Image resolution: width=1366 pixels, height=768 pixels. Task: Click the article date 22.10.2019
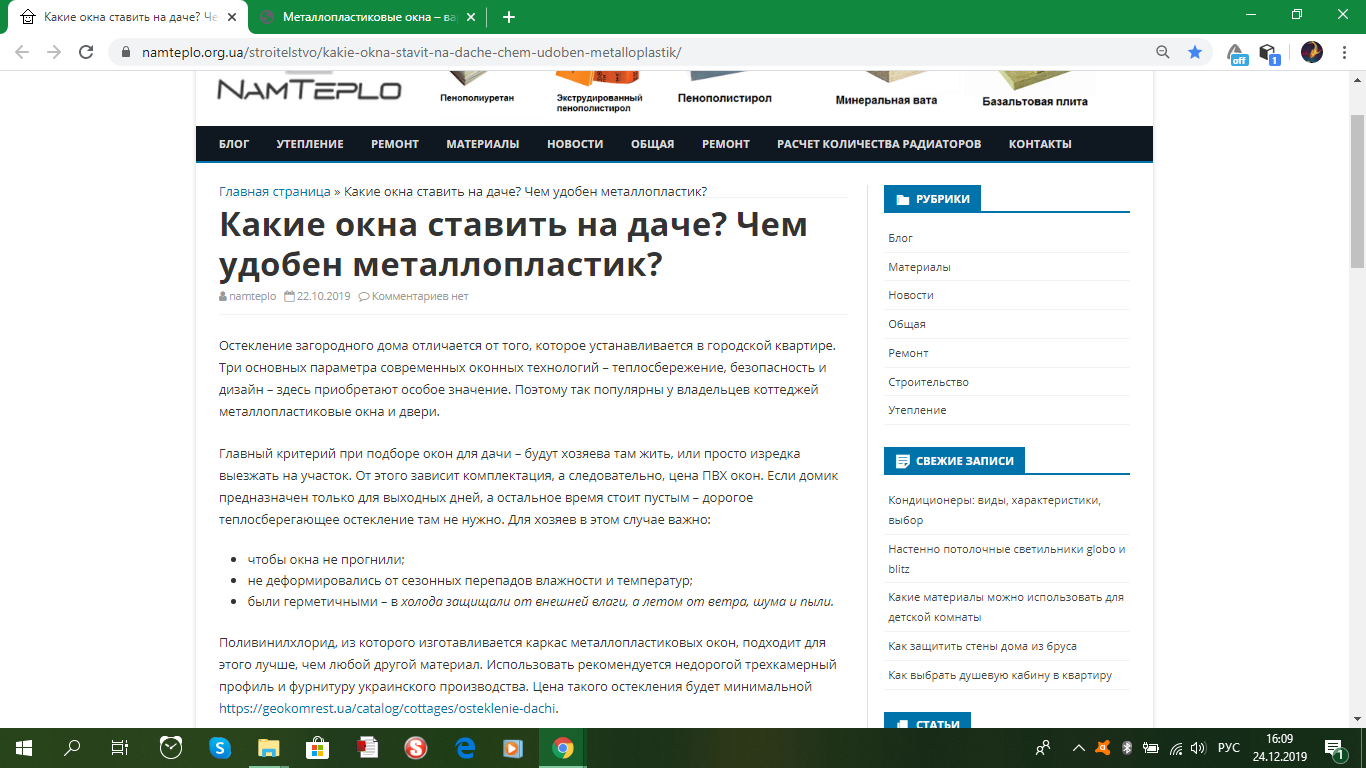[323, 296]
